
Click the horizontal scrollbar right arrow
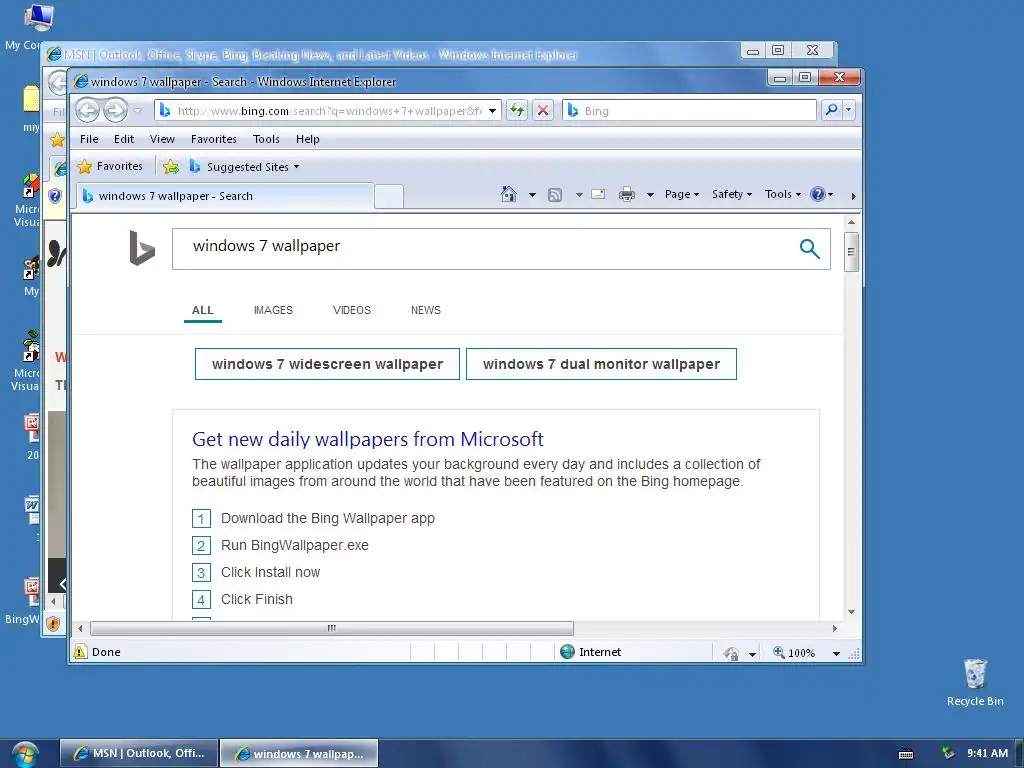(835, 628)
